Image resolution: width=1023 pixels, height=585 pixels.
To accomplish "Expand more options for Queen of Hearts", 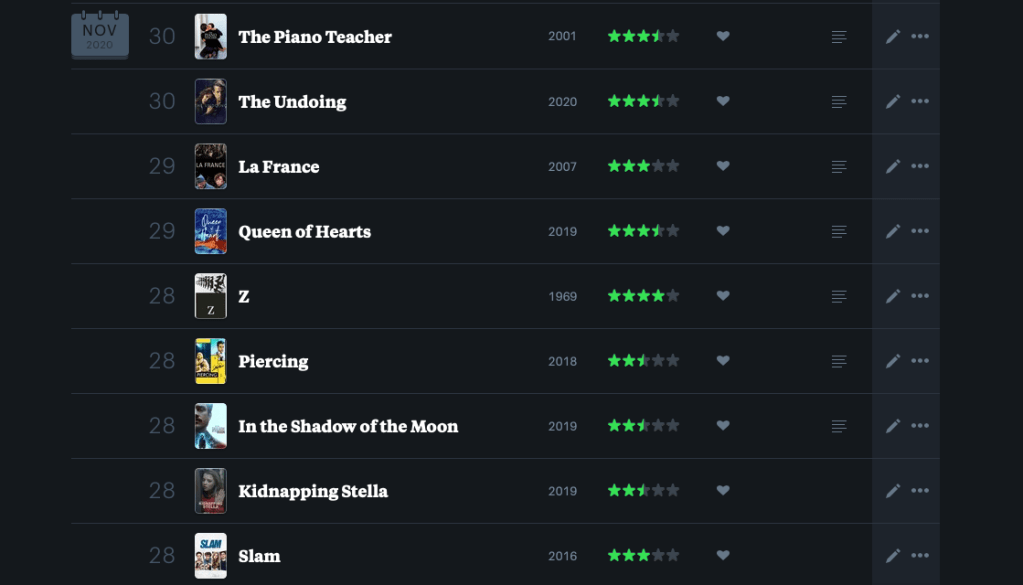I will point(920,231).
